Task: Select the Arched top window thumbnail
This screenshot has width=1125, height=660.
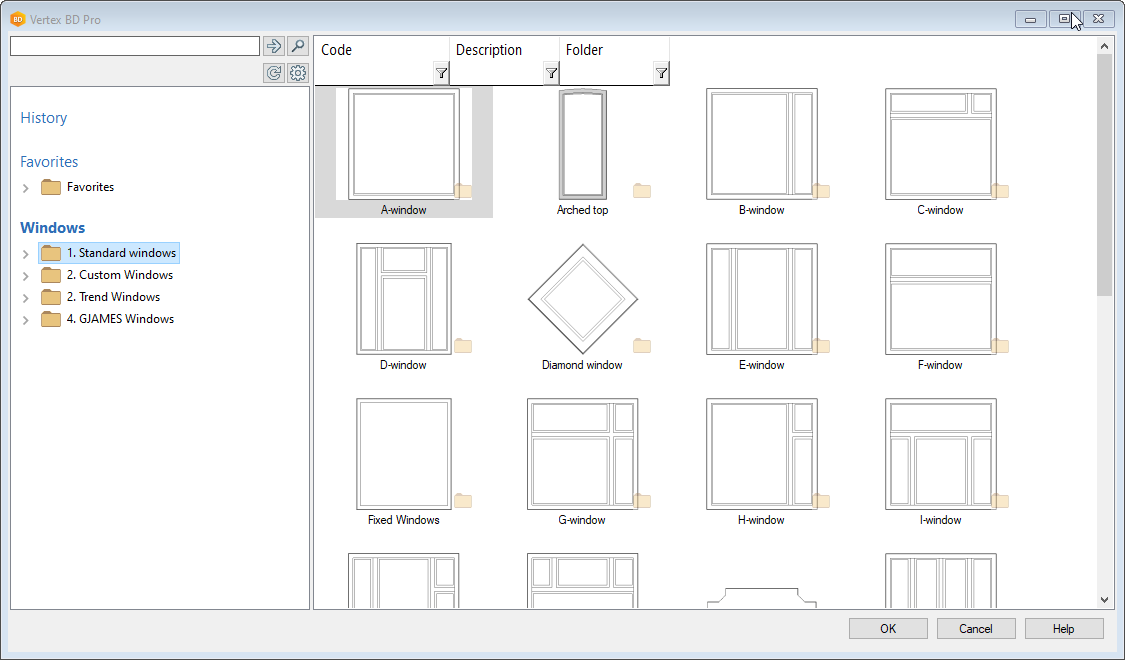Action: pyautogui.click(x=582, y=145)
